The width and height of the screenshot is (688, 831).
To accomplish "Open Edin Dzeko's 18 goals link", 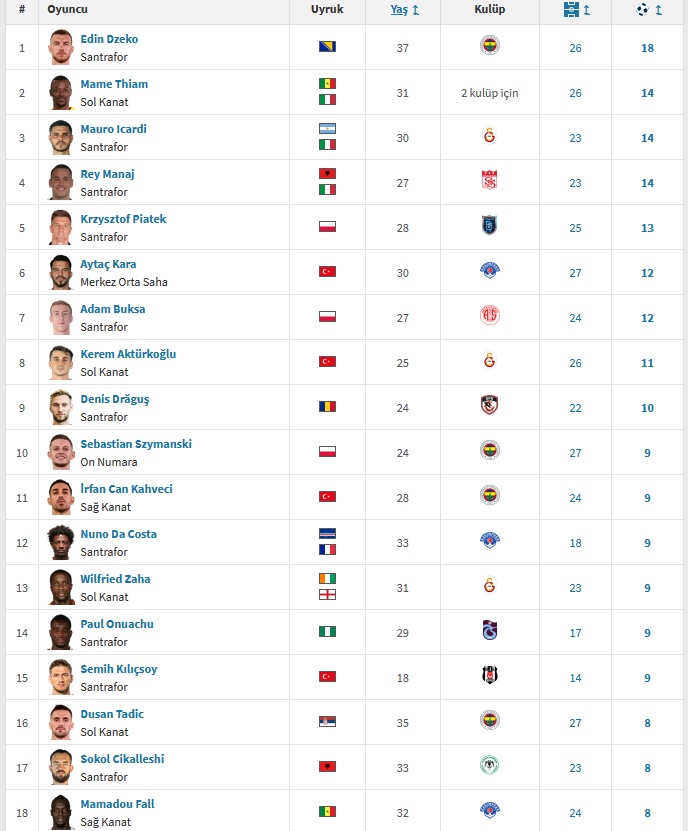I will [x=647, y=48].
